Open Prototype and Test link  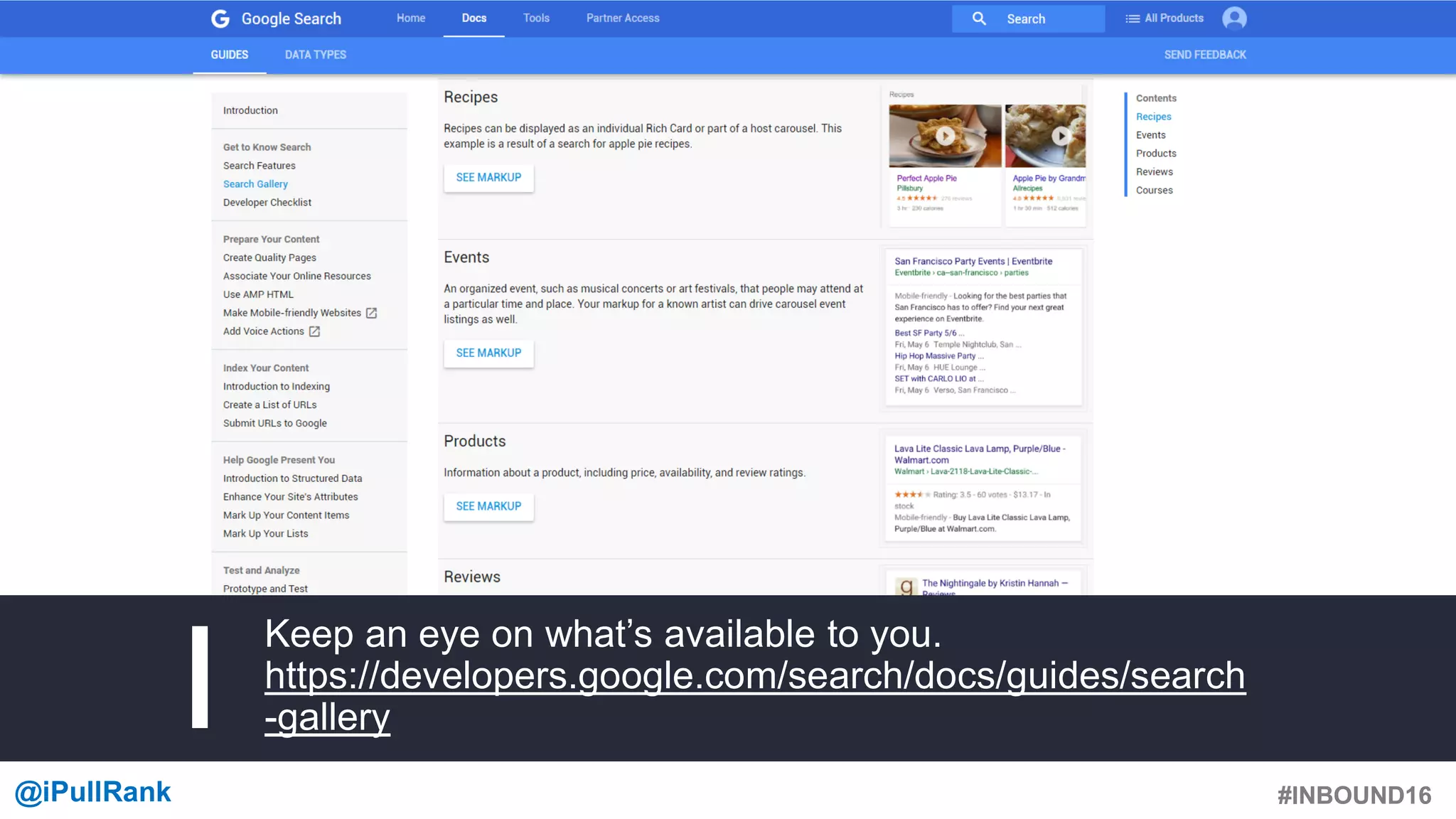(265, 589)
